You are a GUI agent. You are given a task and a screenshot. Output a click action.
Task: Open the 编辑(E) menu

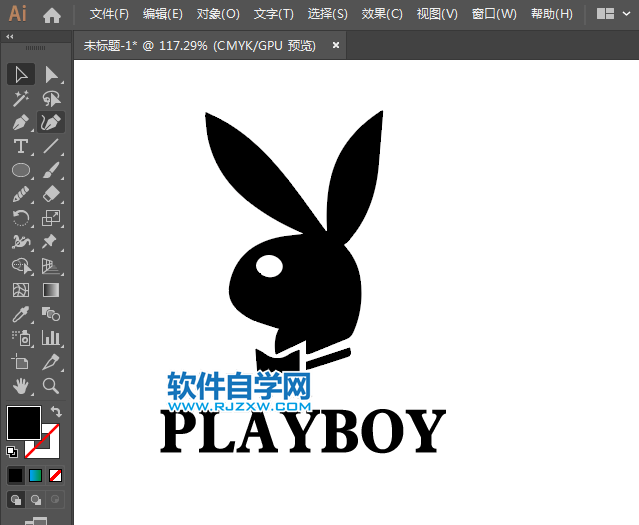163,14
